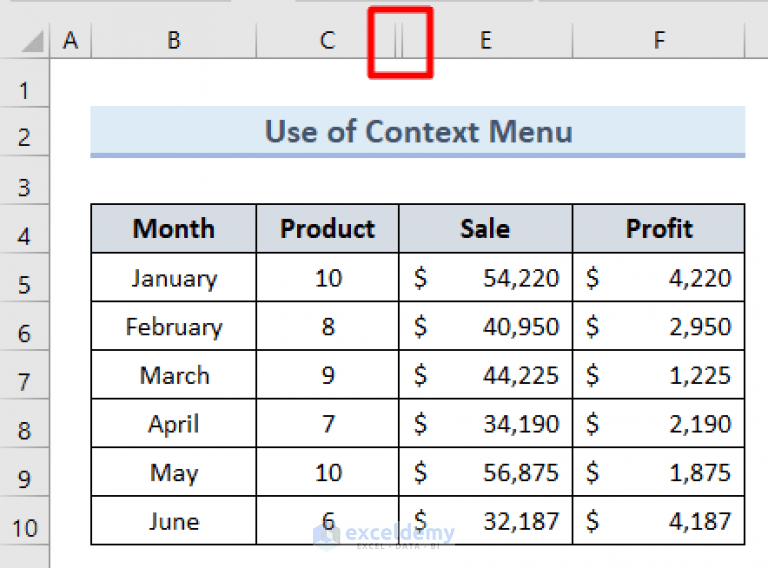This screenshot has height=568, width=768.
Task: Select the profit value 1,225
Action: pyautogui.click(x=659, y=375)
